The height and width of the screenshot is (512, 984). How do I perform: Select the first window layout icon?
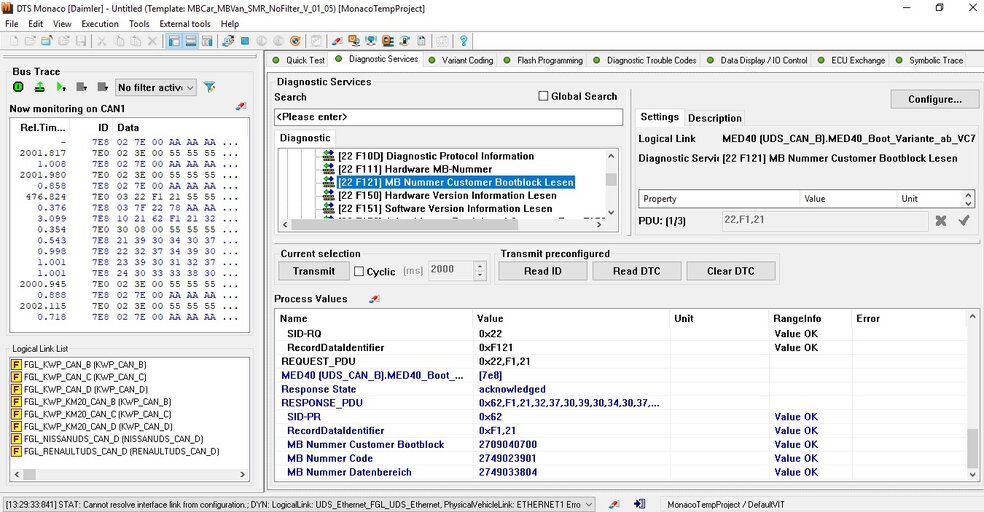click(174, 41)
